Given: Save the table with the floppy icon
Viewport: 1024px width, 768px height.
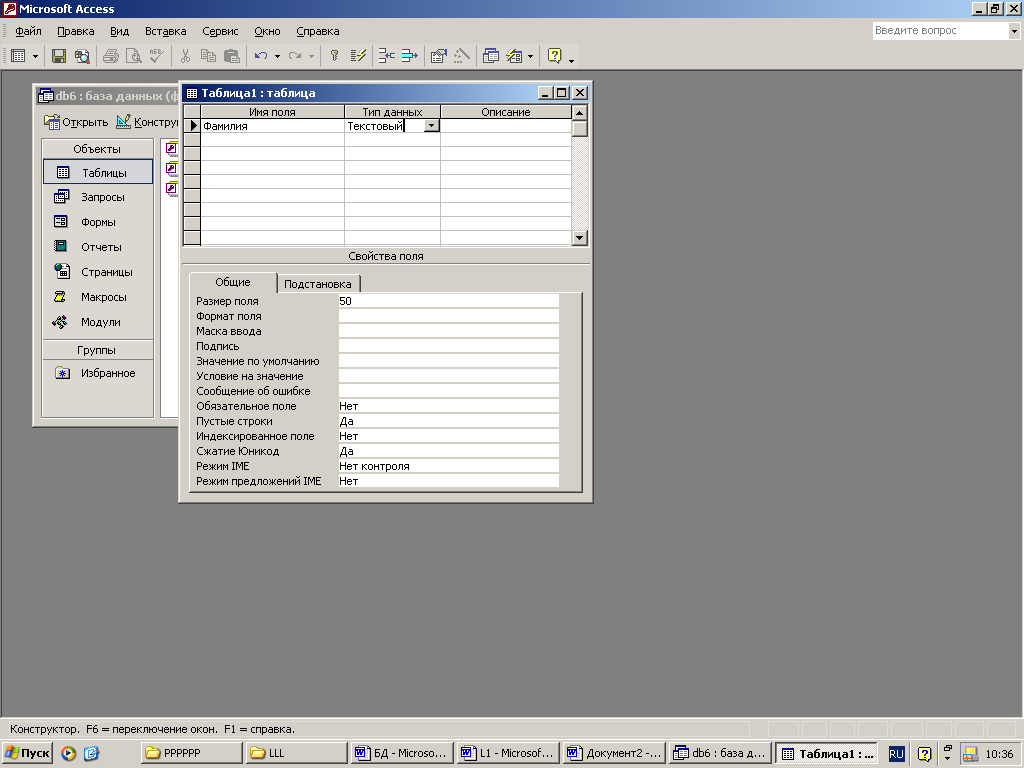Looking at the screenshot, I should (59, 56).
